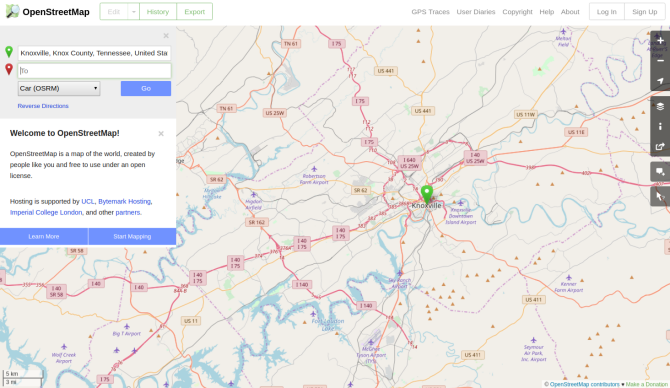Click the Sign Up button
Viewport: 670px width, 388px height.
point(644,12)
